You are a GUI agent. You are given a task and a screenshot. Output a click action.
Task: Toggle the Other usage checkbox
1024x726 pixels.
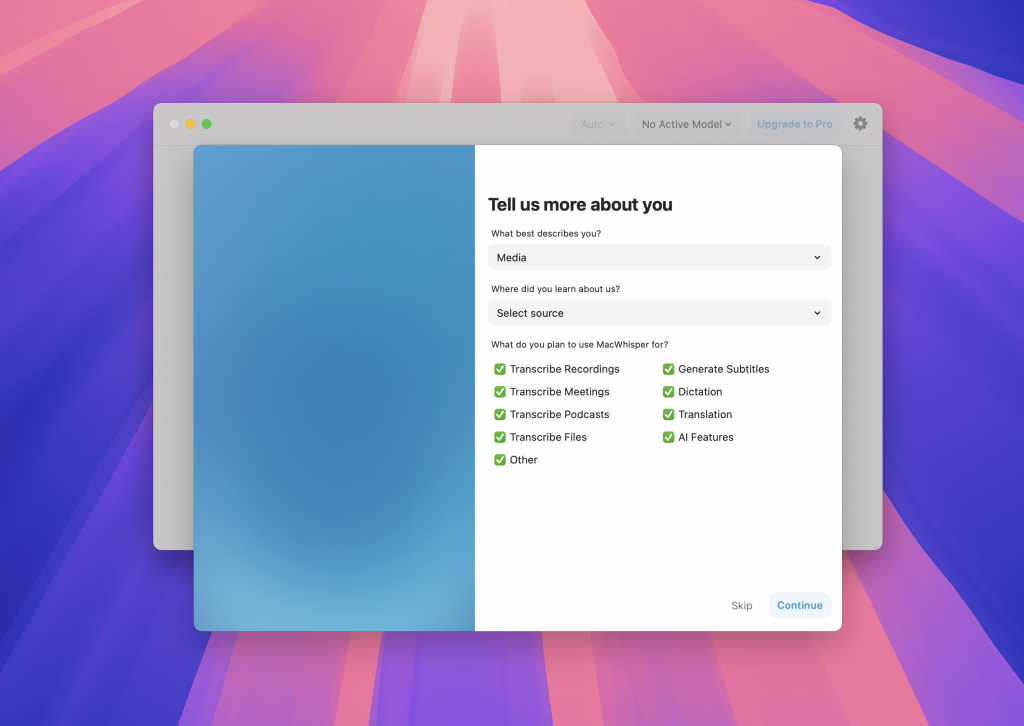tap(499, 460)
